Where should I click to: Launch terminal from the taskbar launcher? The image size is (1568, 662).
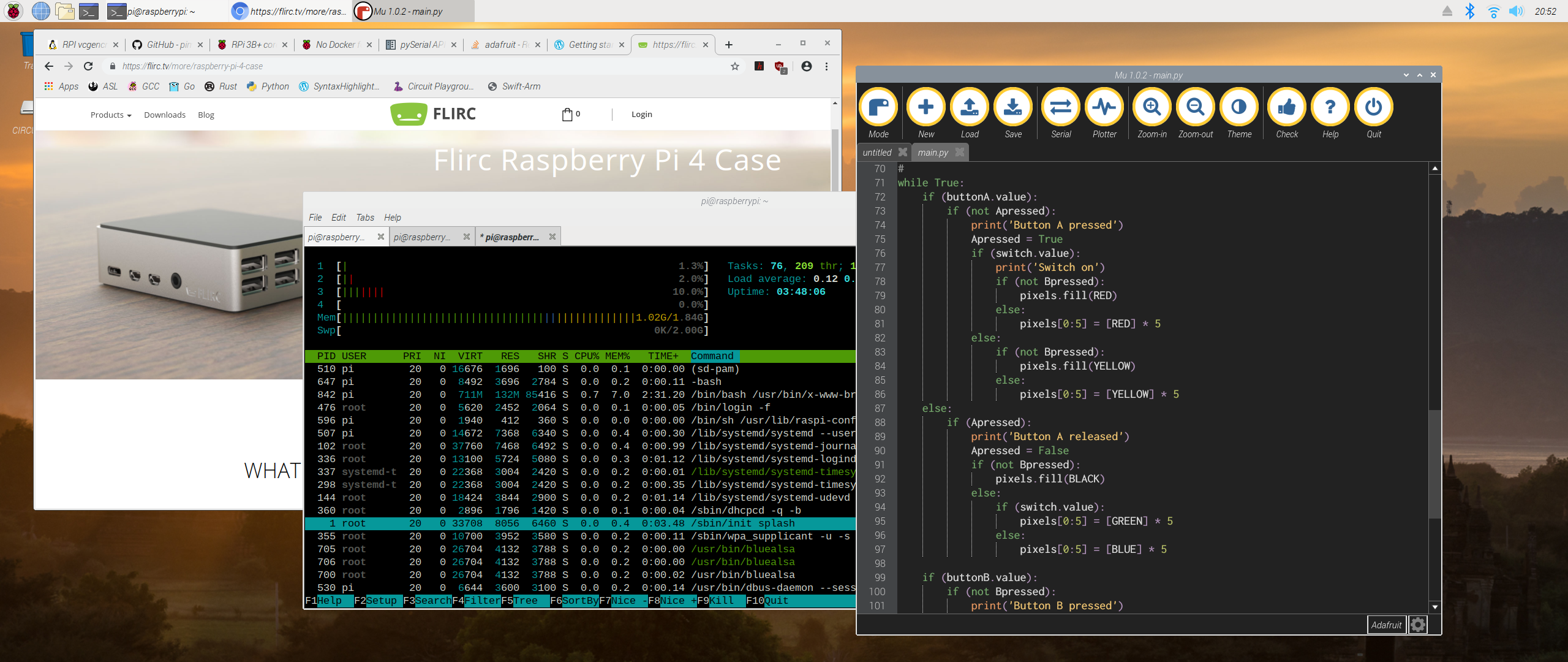point(89,11)
